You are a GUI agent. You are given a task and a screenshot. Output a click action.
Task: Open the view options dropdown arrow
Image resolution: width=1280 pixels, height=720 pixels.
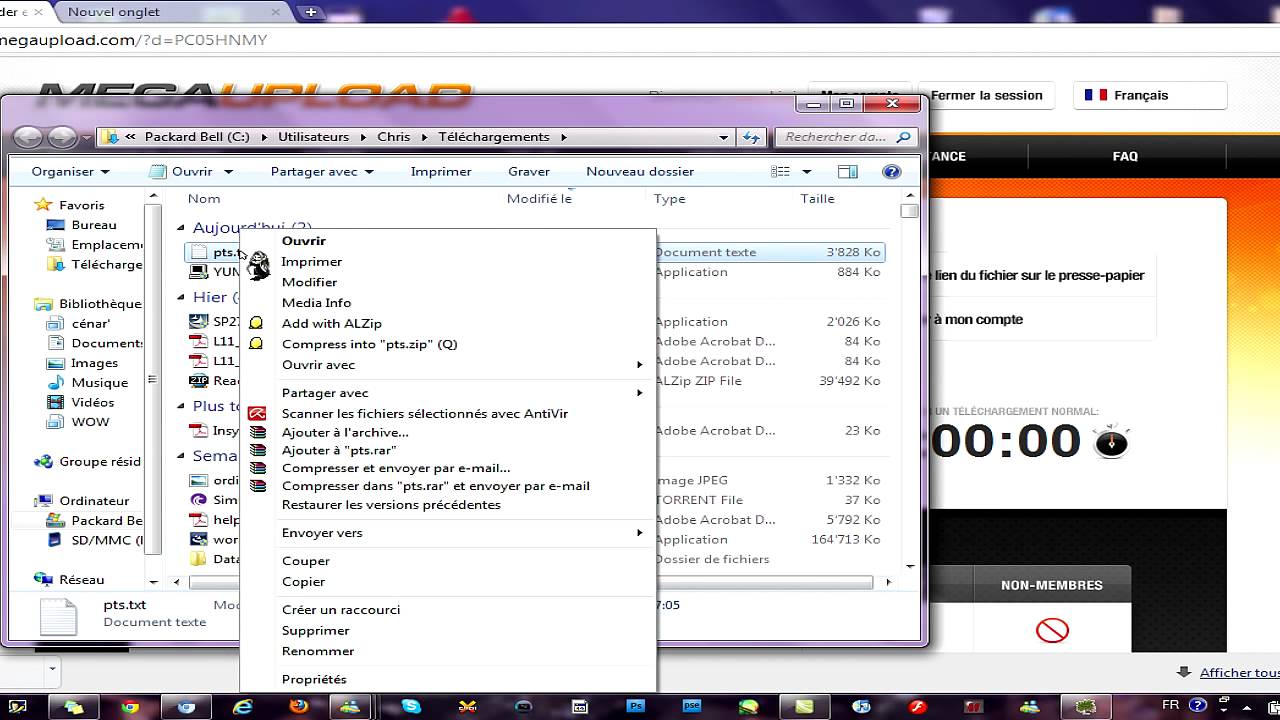pyautogui.click(x=807, y=172)
